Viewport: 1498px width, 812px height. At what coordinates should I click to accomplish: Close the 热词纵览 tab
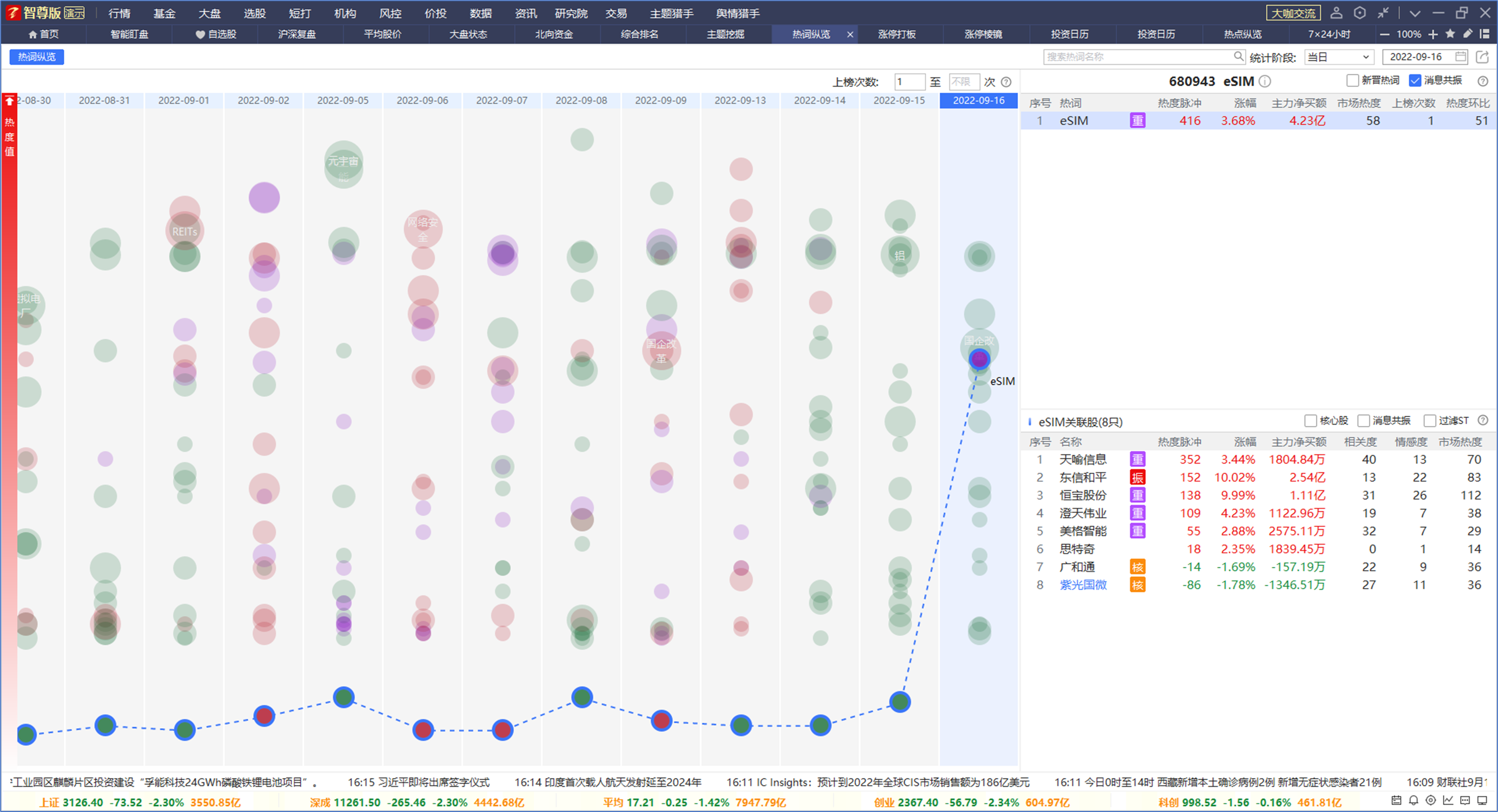(850, 35)
